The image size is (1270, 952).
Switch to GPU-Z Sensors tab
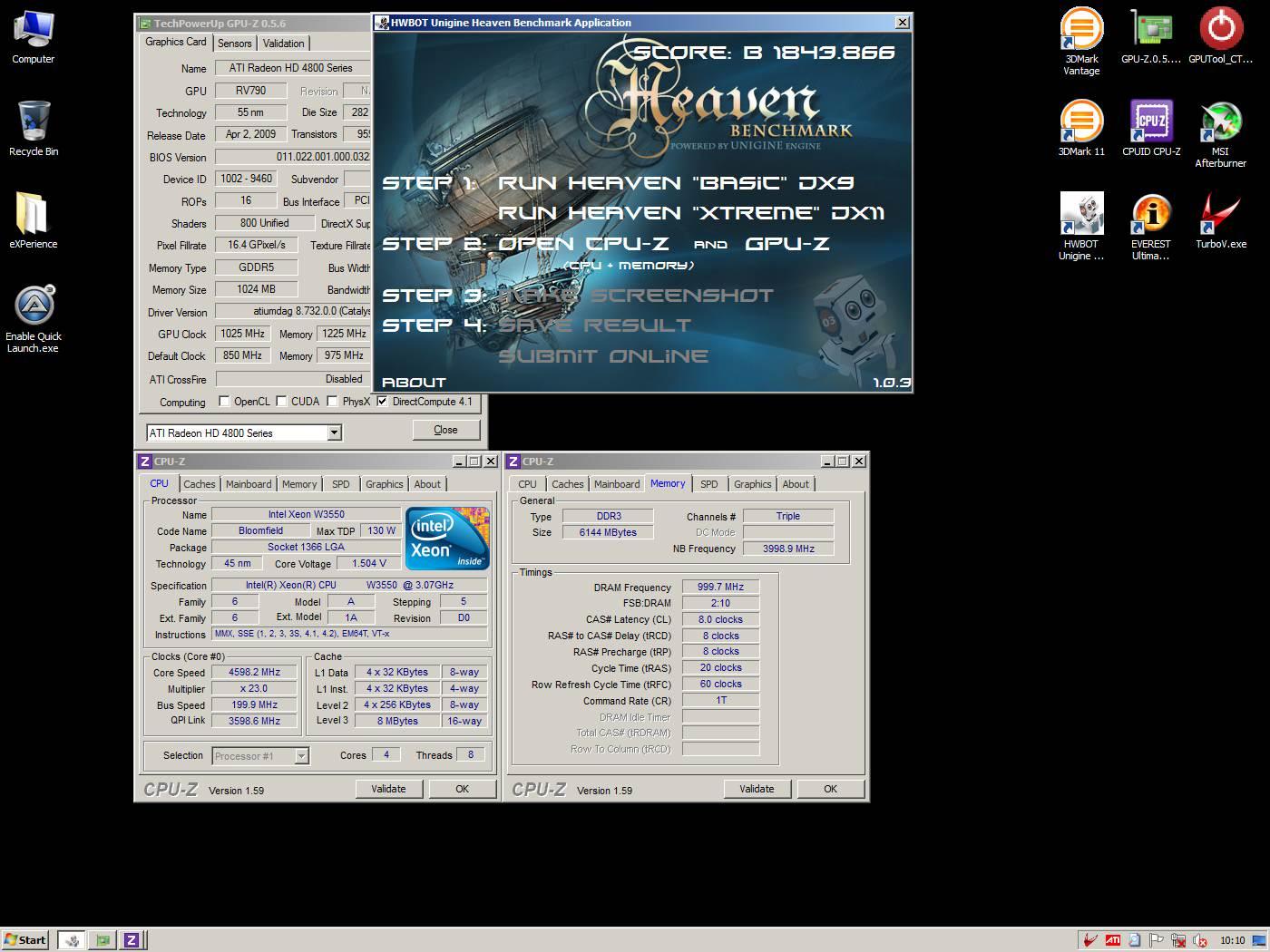pos(234,44)
